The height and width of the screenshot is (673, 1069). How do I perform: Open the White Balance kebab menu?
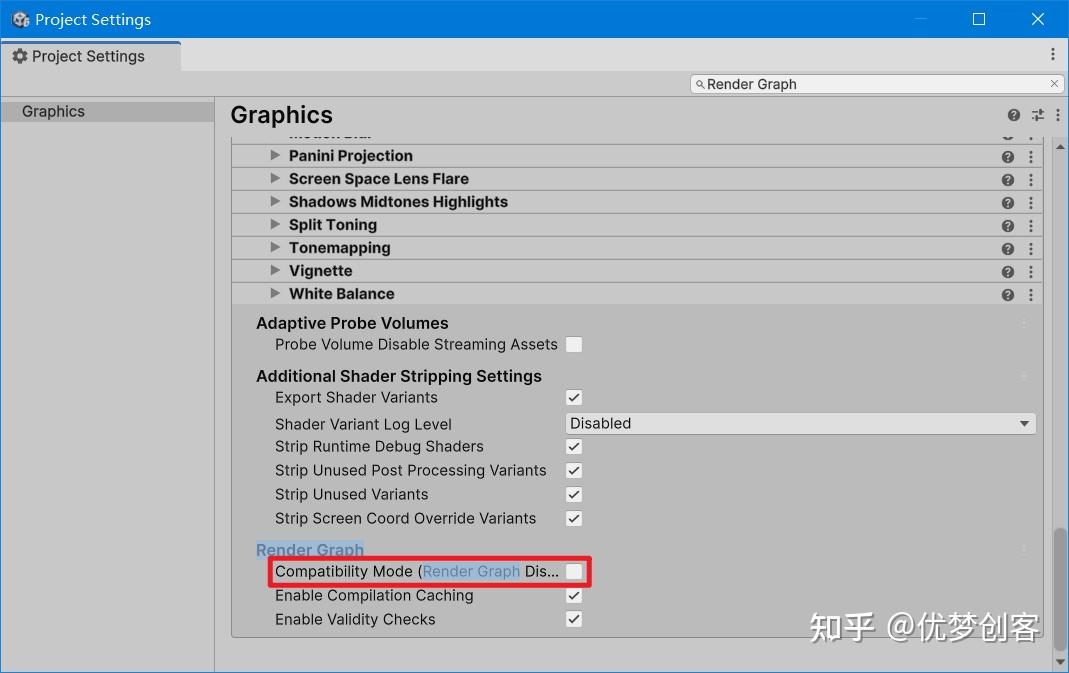pos(1031,294)
